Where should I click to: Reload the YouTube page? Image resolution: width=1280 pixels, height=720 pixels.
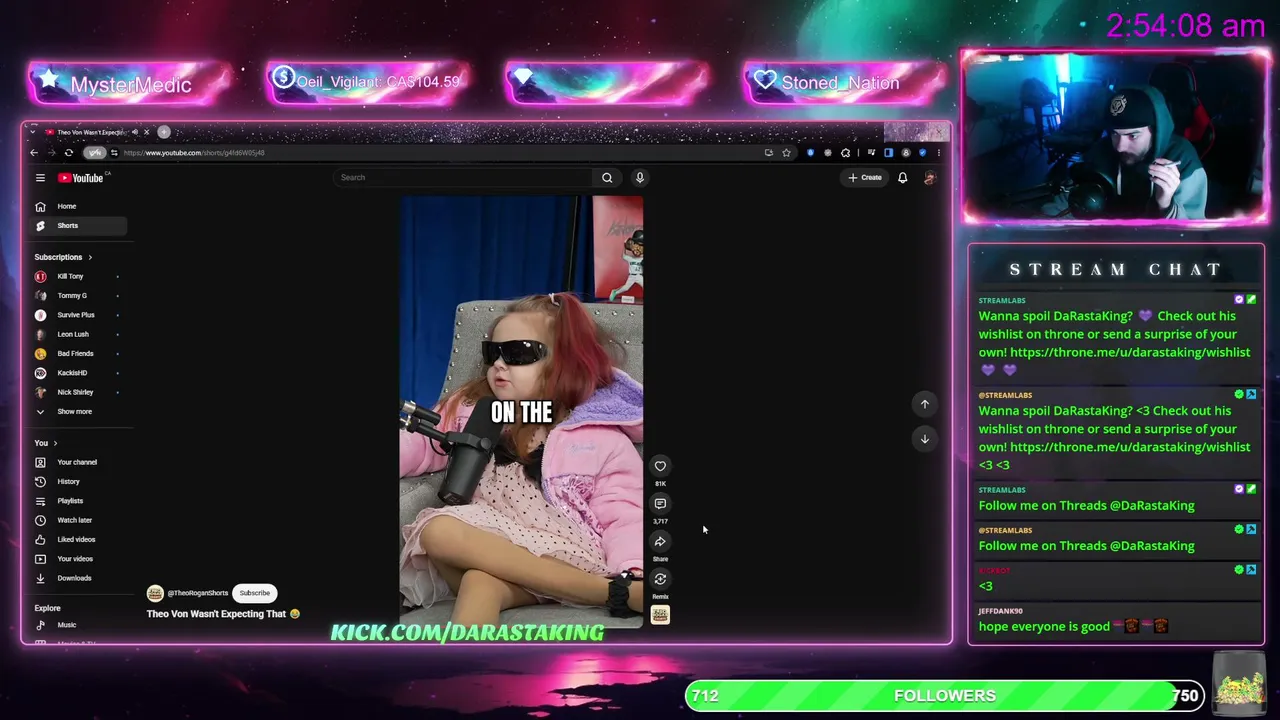(69, 153)
